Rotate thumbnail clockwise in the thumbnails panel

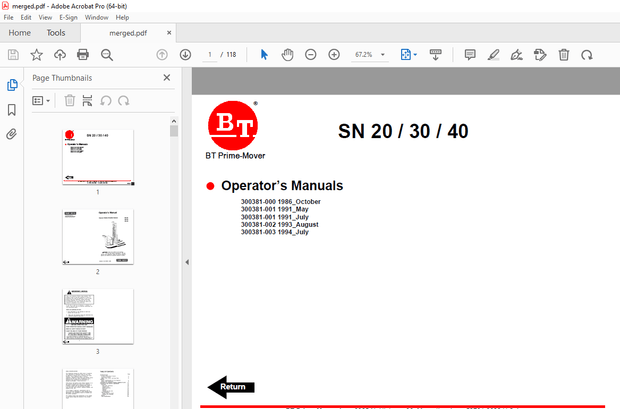pos(124,100)
